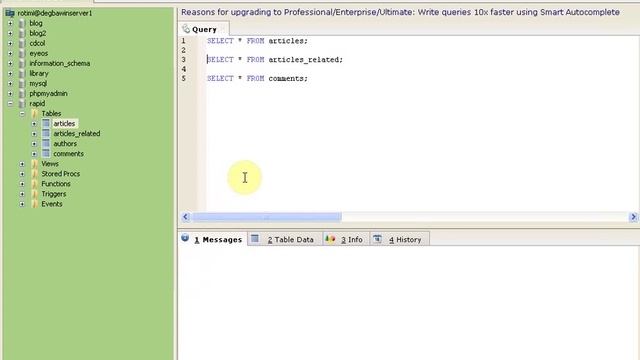Image resolution: width=640 pixels, height=360 pixels.
Task: Select the Stored Procs folder label
Action: tap(60, 174)
